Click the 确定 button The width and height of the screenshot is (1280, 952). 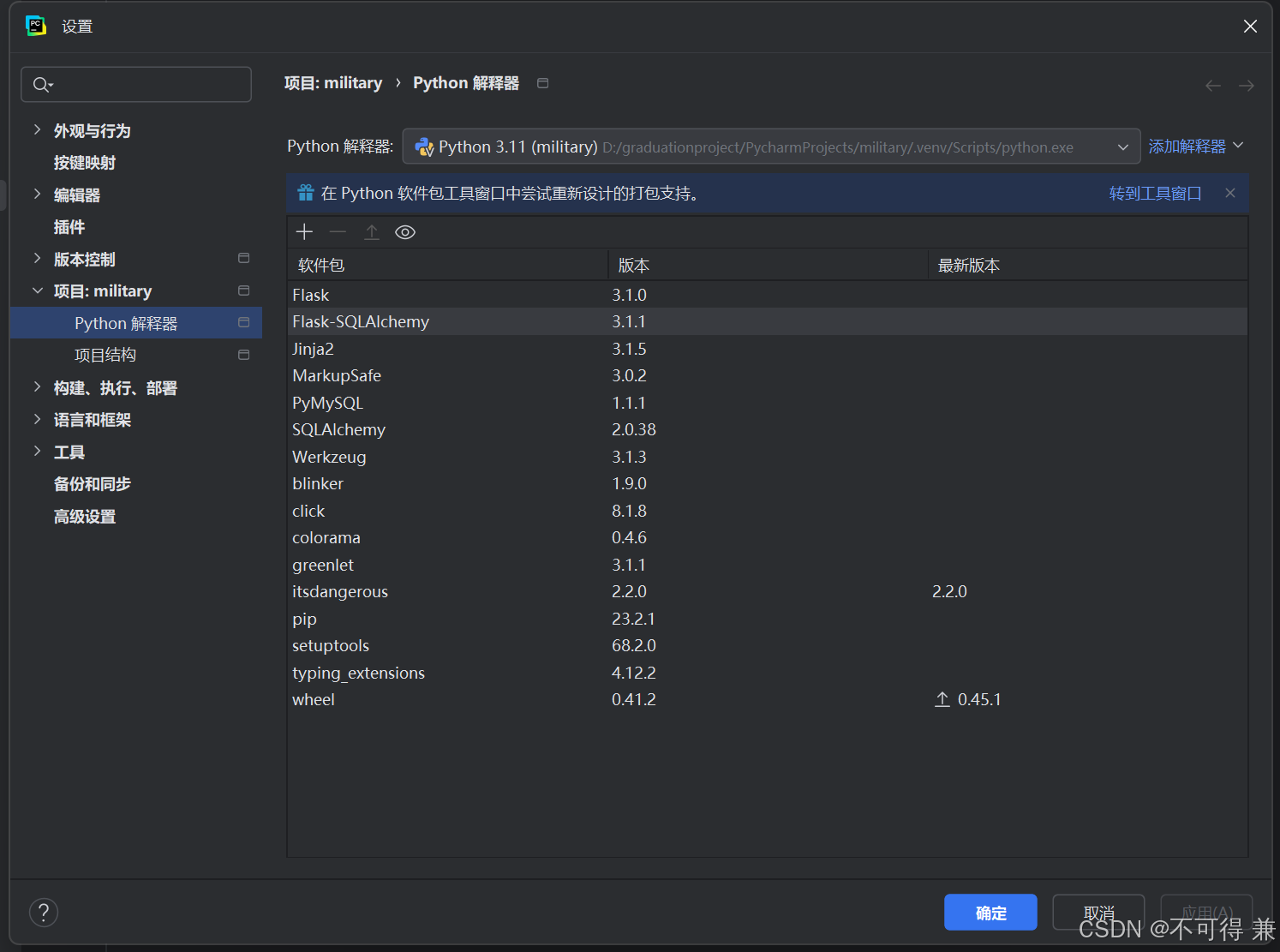(990, 913)
